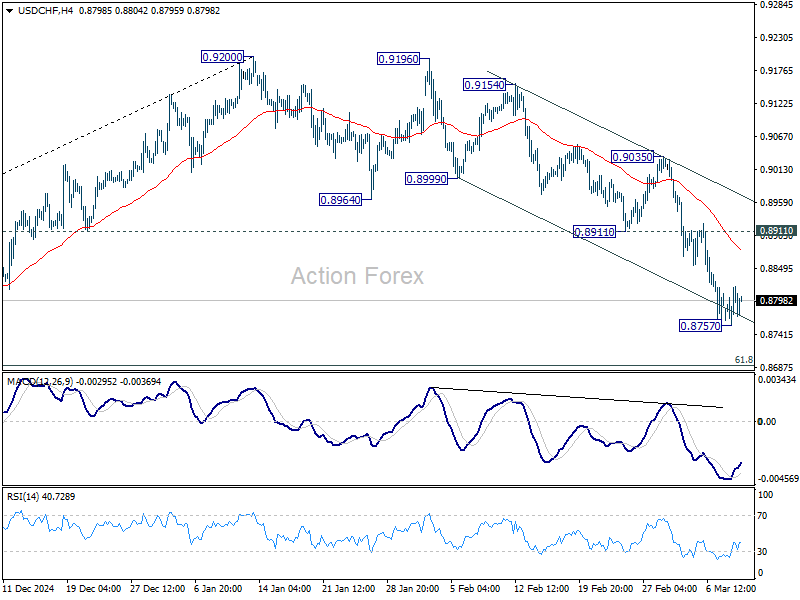The width and height of the screenshot is (800, 600).
Task: Click the MACD 0.003434 scale value
Action: (x=777, y=380)
